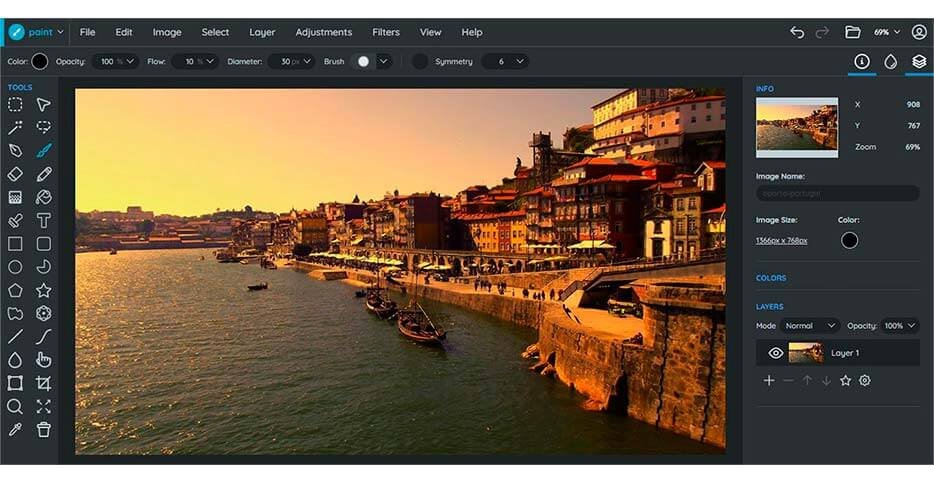Show the Layers panel tab icon

click(918, 61)
